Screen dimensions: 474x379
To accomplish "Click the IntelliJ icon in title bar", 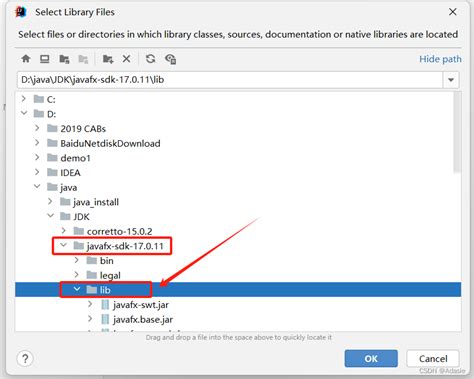I will [21, 12].
